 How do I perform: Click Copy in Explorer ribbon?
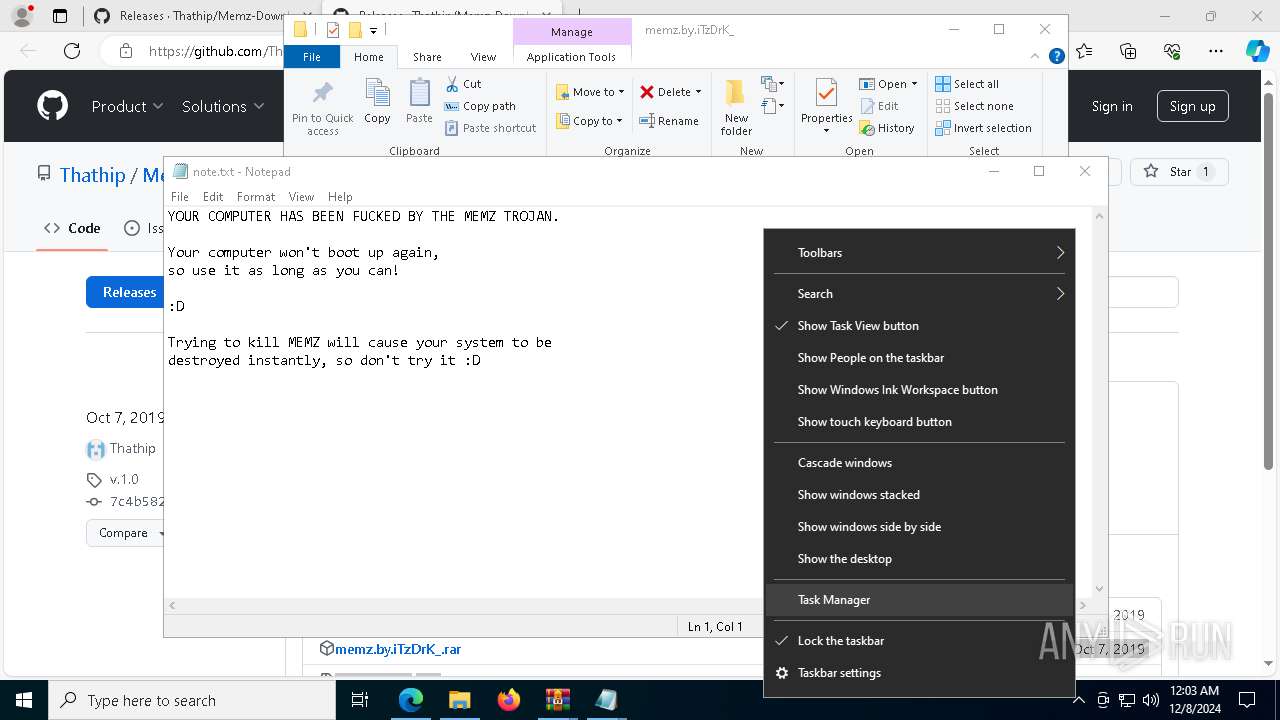pos(377,102)
